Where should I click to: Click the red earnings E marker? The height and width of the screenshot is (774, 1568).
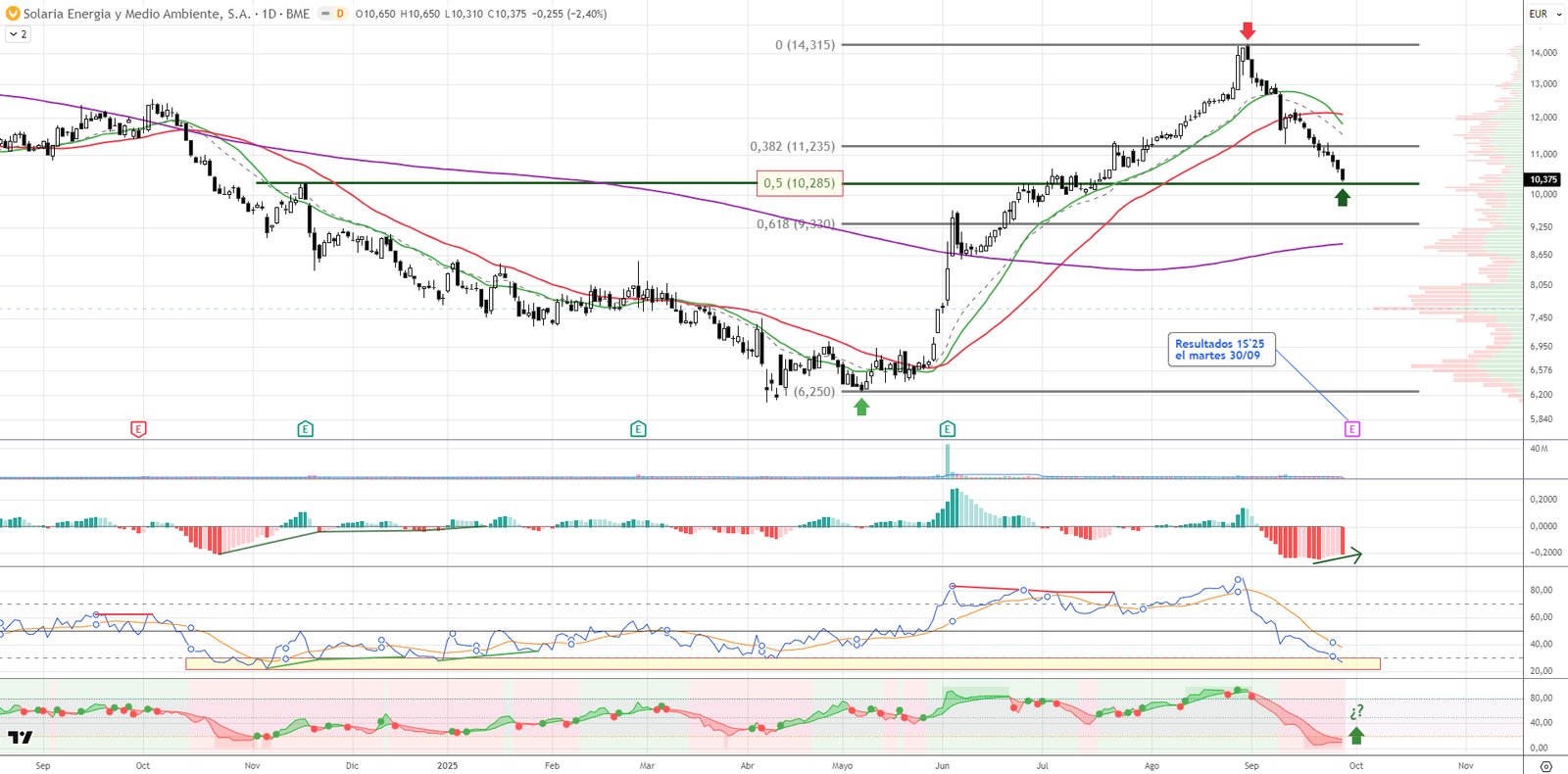click(x=138, y=429)
